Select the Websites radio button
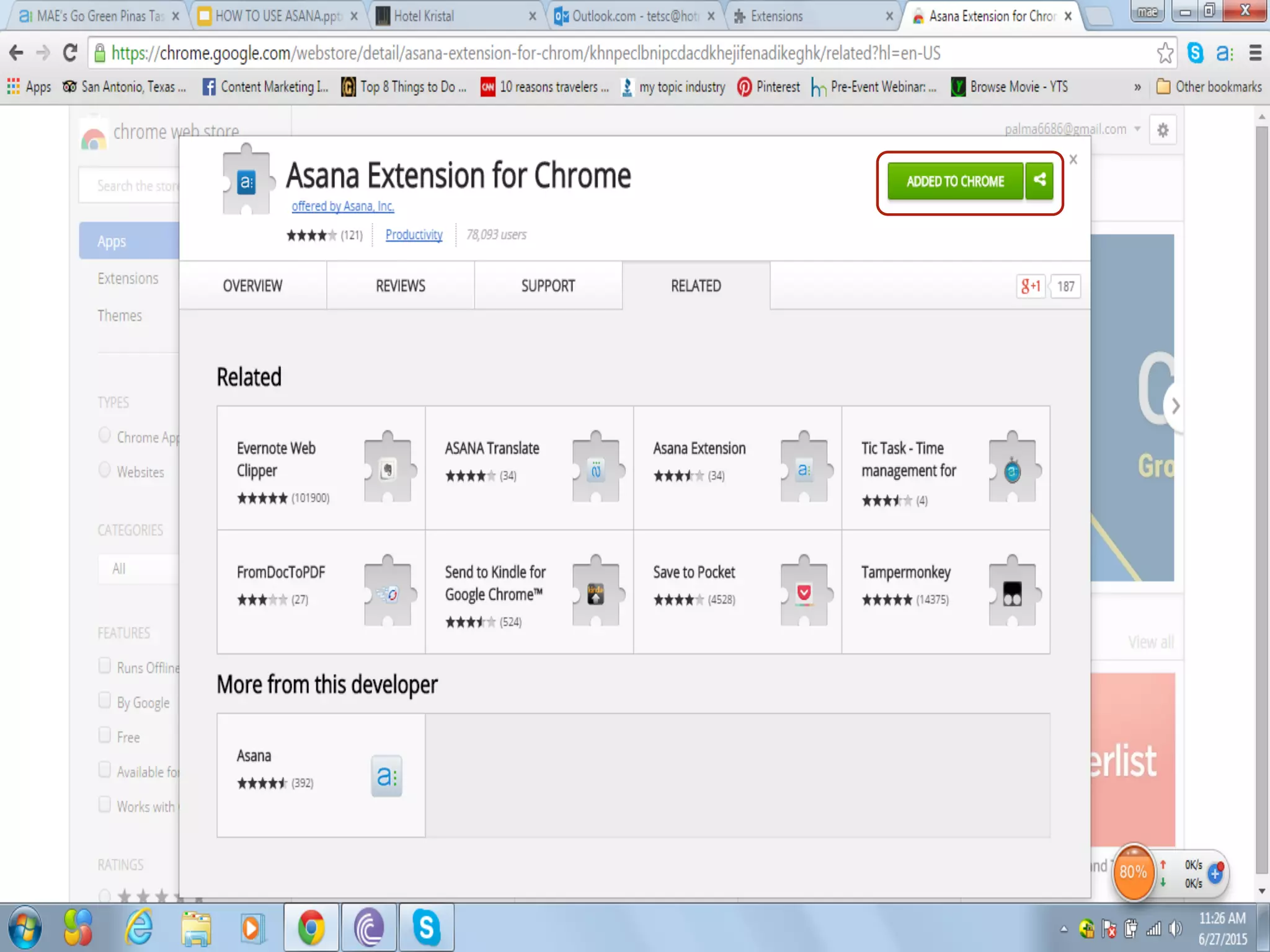Viewport: 1270px width, 952px height. point(105,470)
